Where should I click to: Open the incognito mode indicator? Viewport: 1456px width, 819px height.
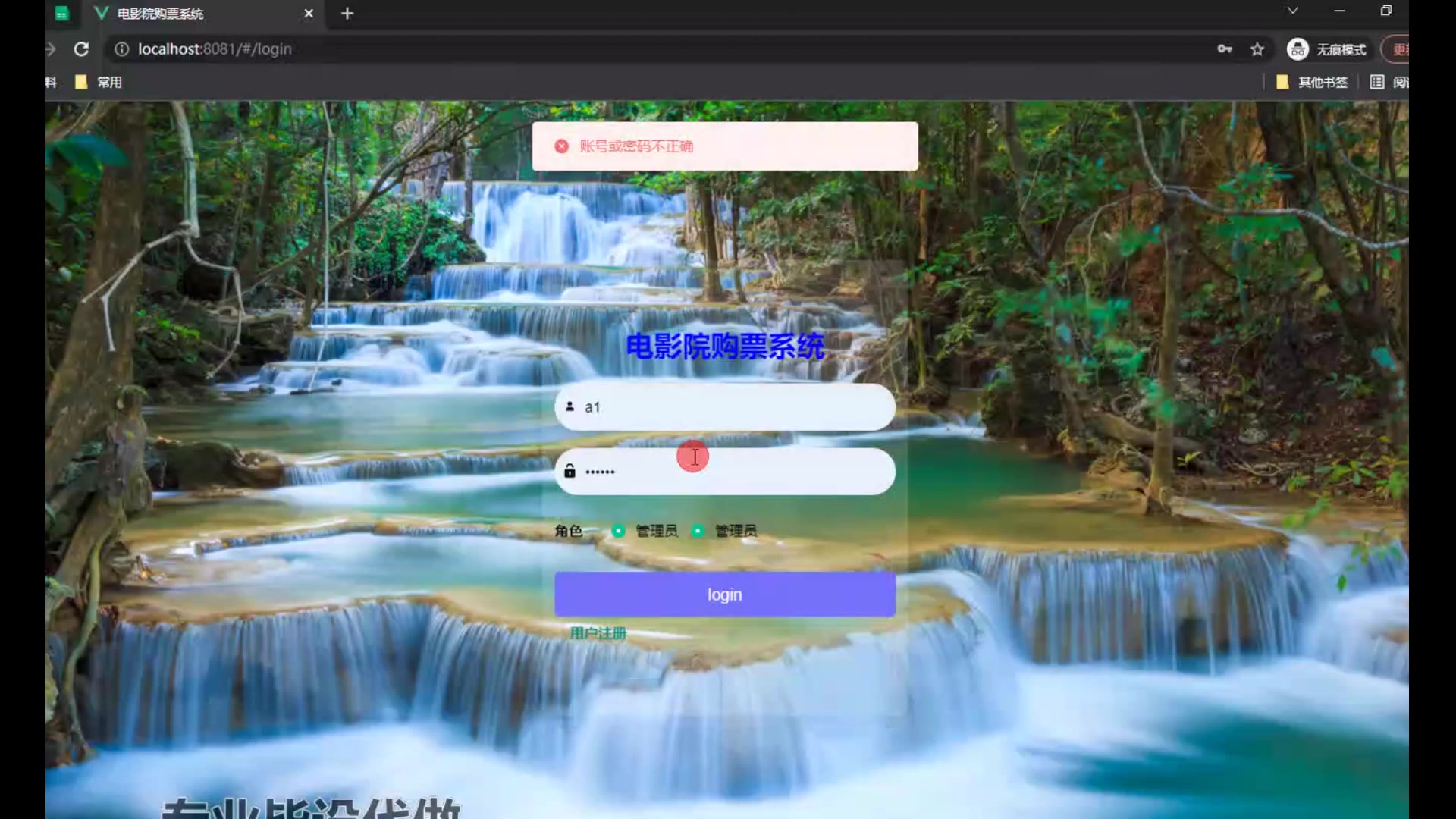(1327, 49)
